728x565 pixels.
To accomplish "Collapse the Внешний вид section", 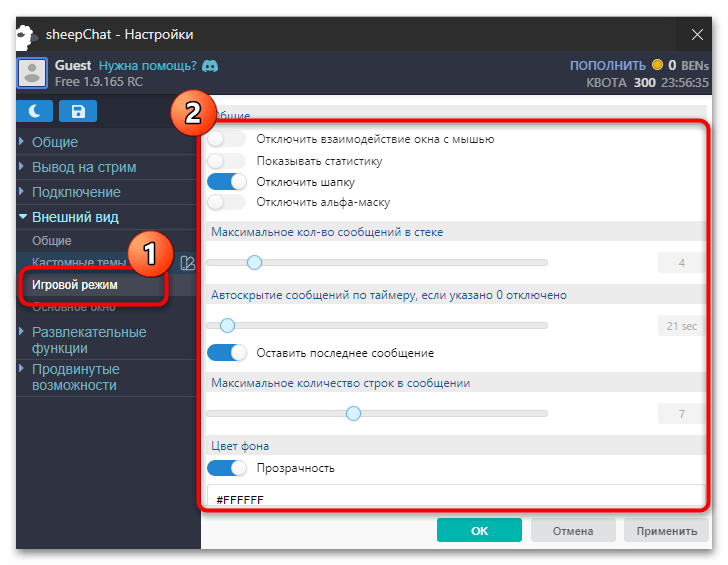I will tap(75, 217).
